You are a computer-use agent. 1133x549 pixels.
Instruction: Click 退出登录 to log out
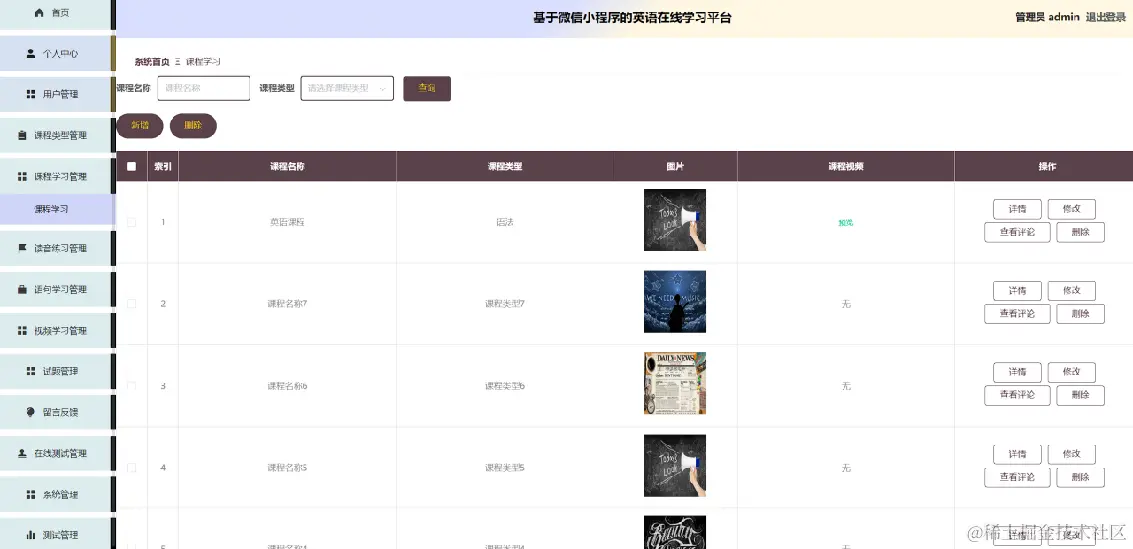(1106, 17)
